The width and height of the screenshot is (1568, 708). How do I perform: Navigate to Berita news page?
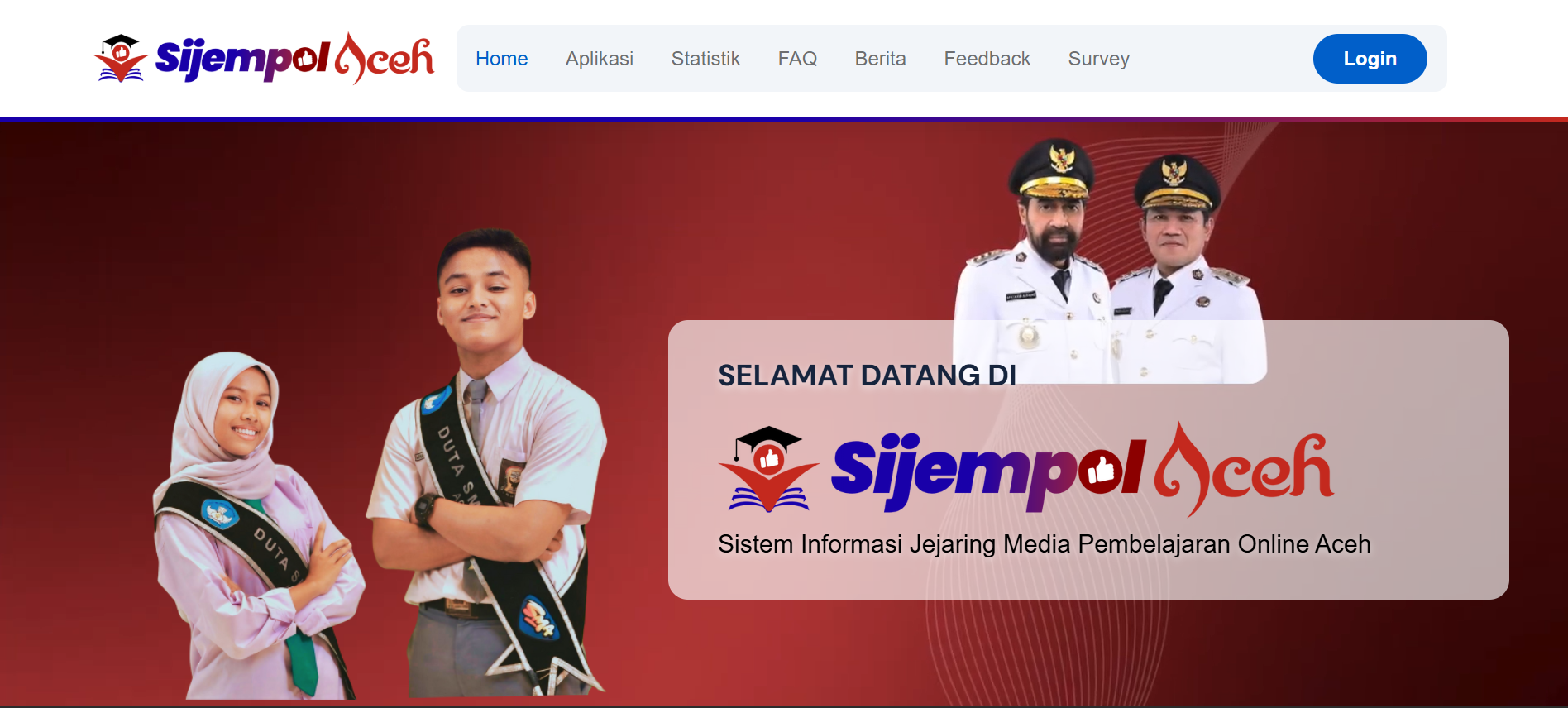click(x=880, y=59)
